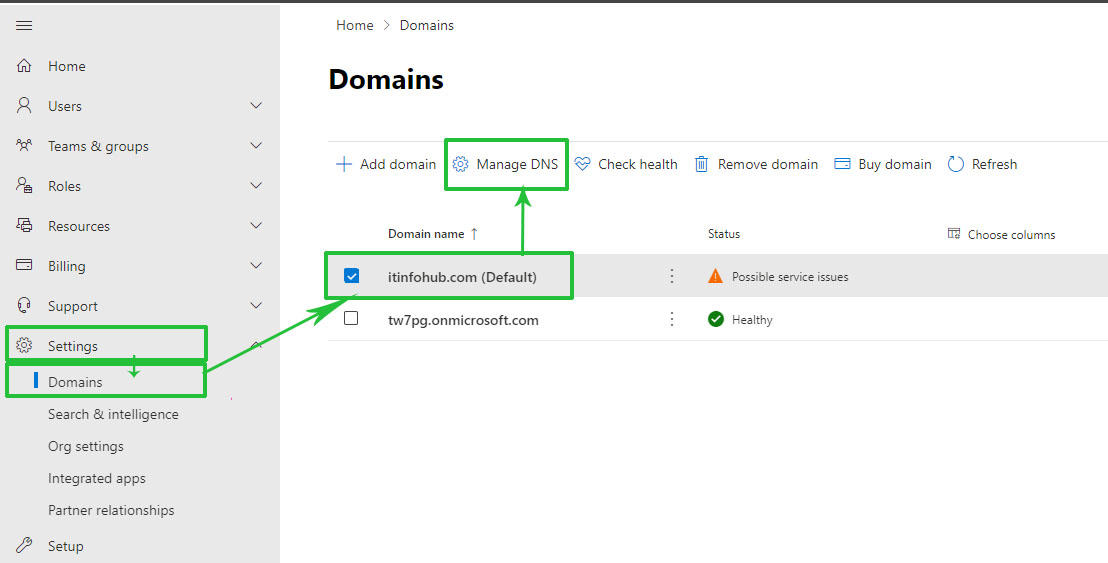The width and height of the screenshot is (1108, 563).
Task: Click the Refresh circular arrow icon
Action: click(955, 165)
